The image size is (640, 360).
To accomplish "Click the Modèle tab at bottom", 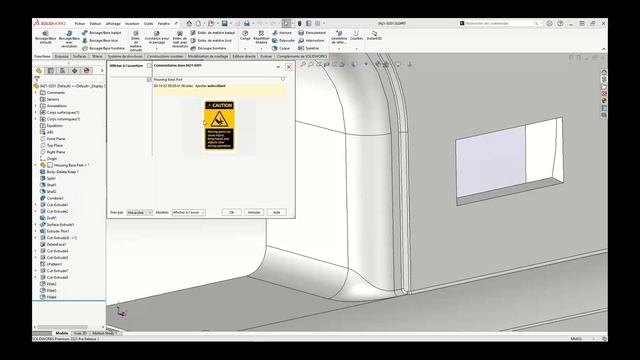I will click(62, 333).
